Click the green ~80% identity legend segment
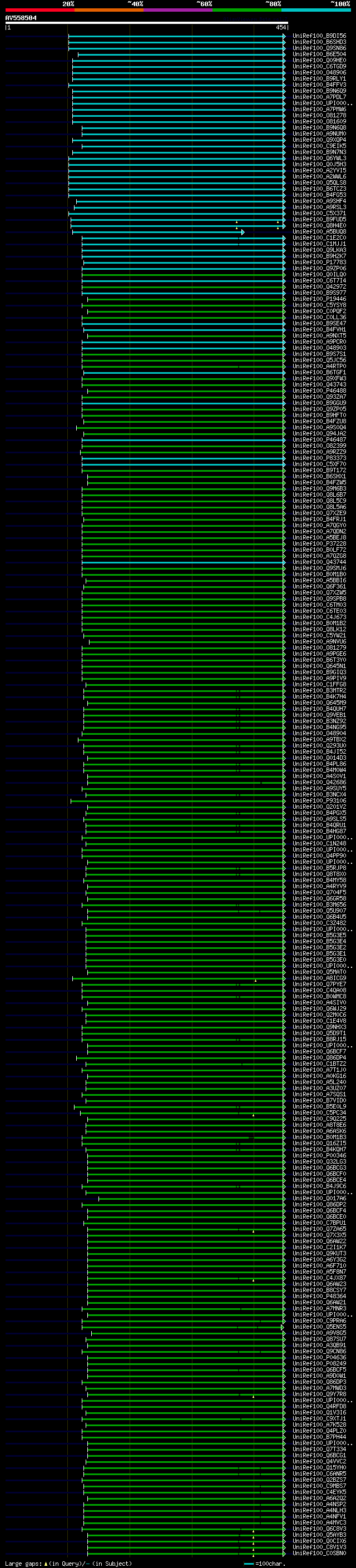Image resolution: width=356 pixels, height=1568 pixels. pyautogui.click(x=247, y=10)
